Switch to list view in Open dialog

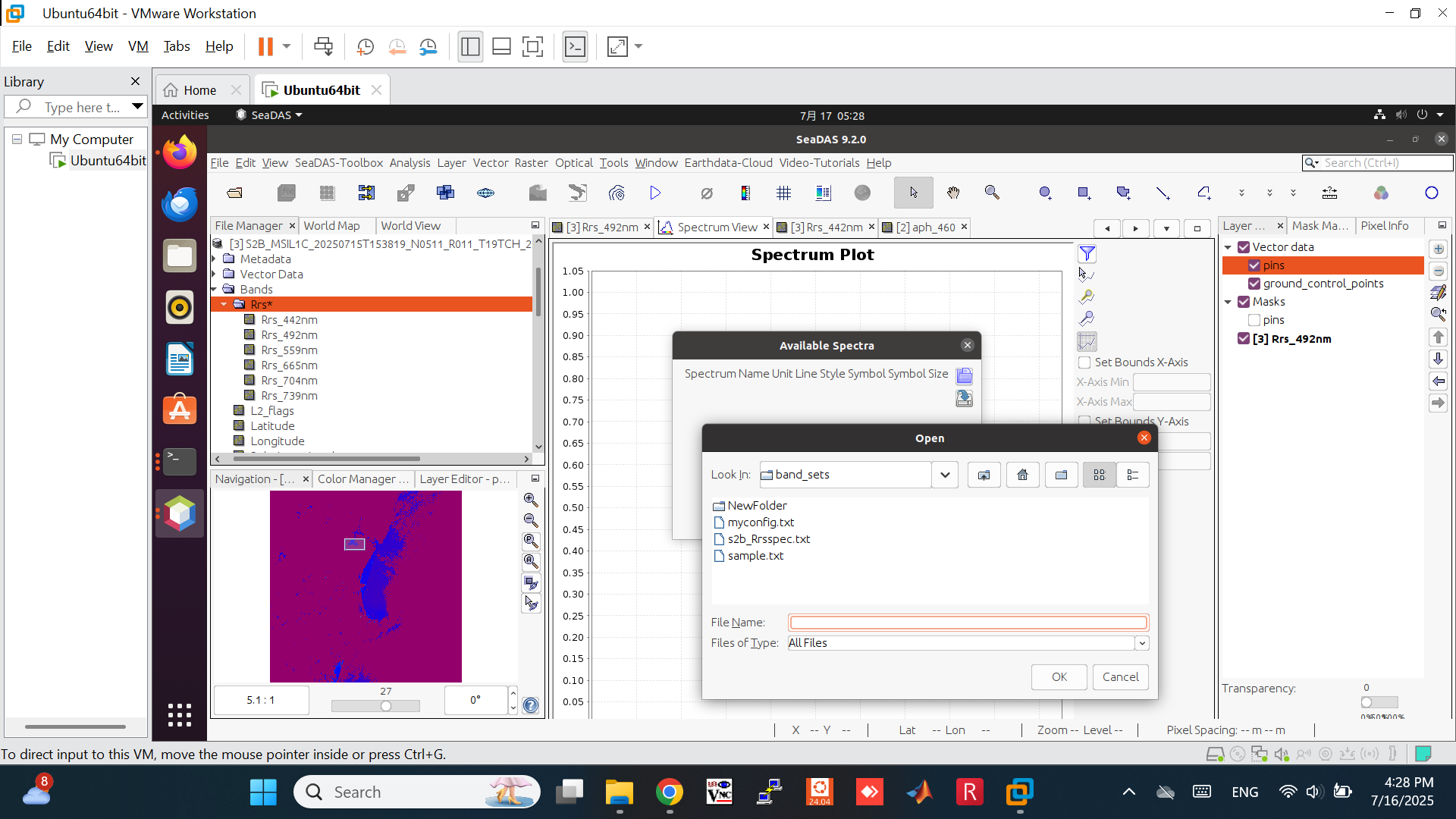[x=1100, y=475]
